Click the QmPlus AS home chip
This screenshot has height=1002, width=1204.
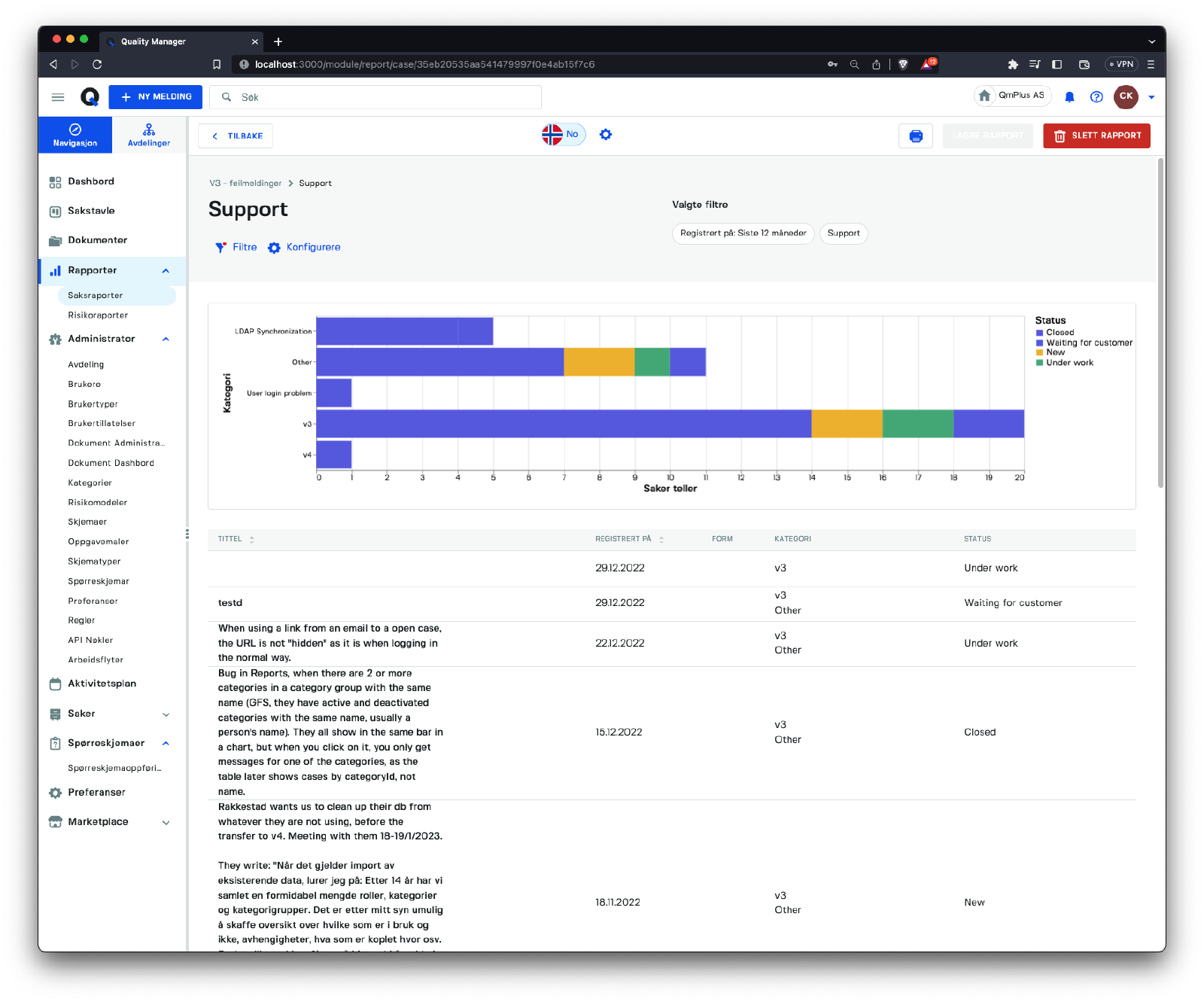1012,96
